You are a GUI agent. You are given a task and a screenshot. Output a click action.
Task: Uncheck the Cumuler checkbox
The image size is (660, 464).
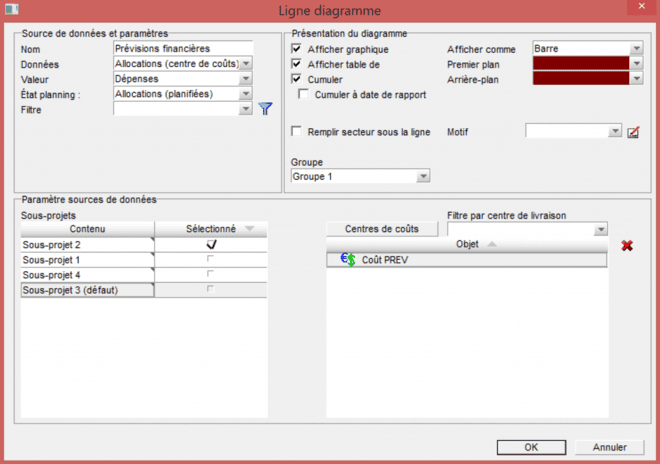pos(296,78)
